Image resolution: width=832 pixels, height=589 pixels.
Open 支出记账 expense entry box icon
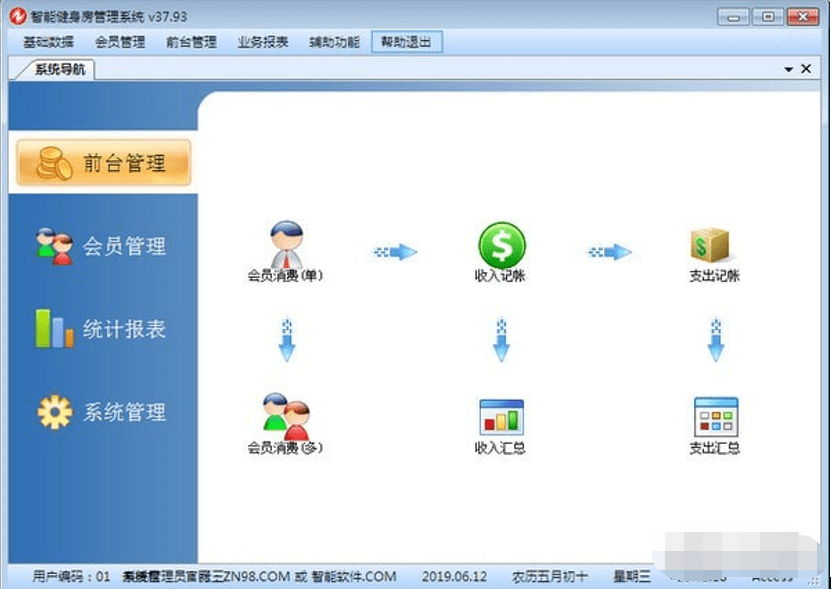(714, 254)
